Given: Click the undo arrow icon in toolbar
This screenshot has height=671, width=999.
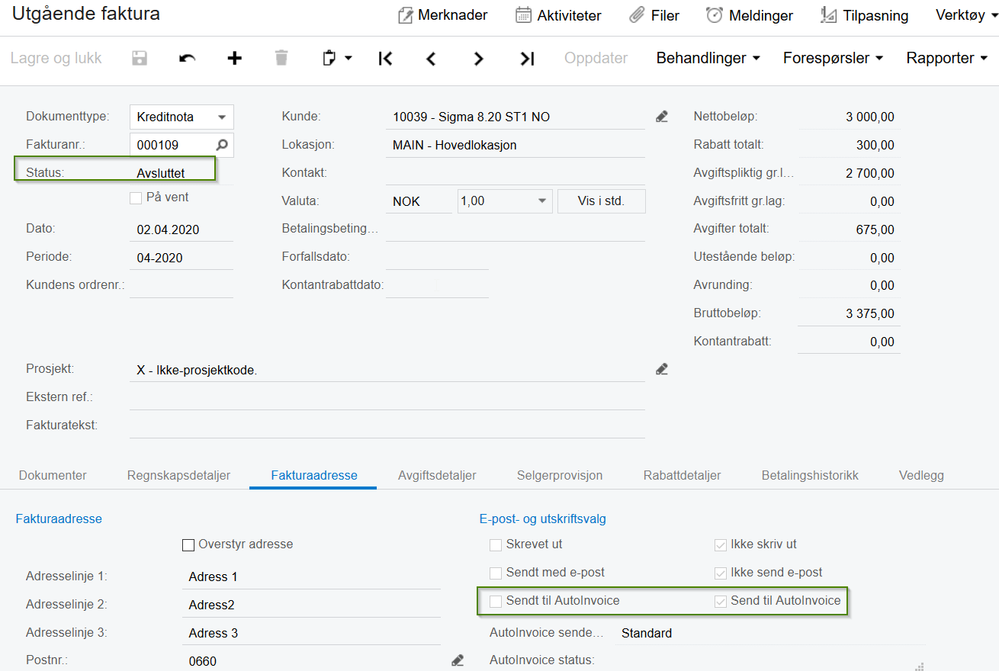Looking at the screenshot, I should [187, 58].
